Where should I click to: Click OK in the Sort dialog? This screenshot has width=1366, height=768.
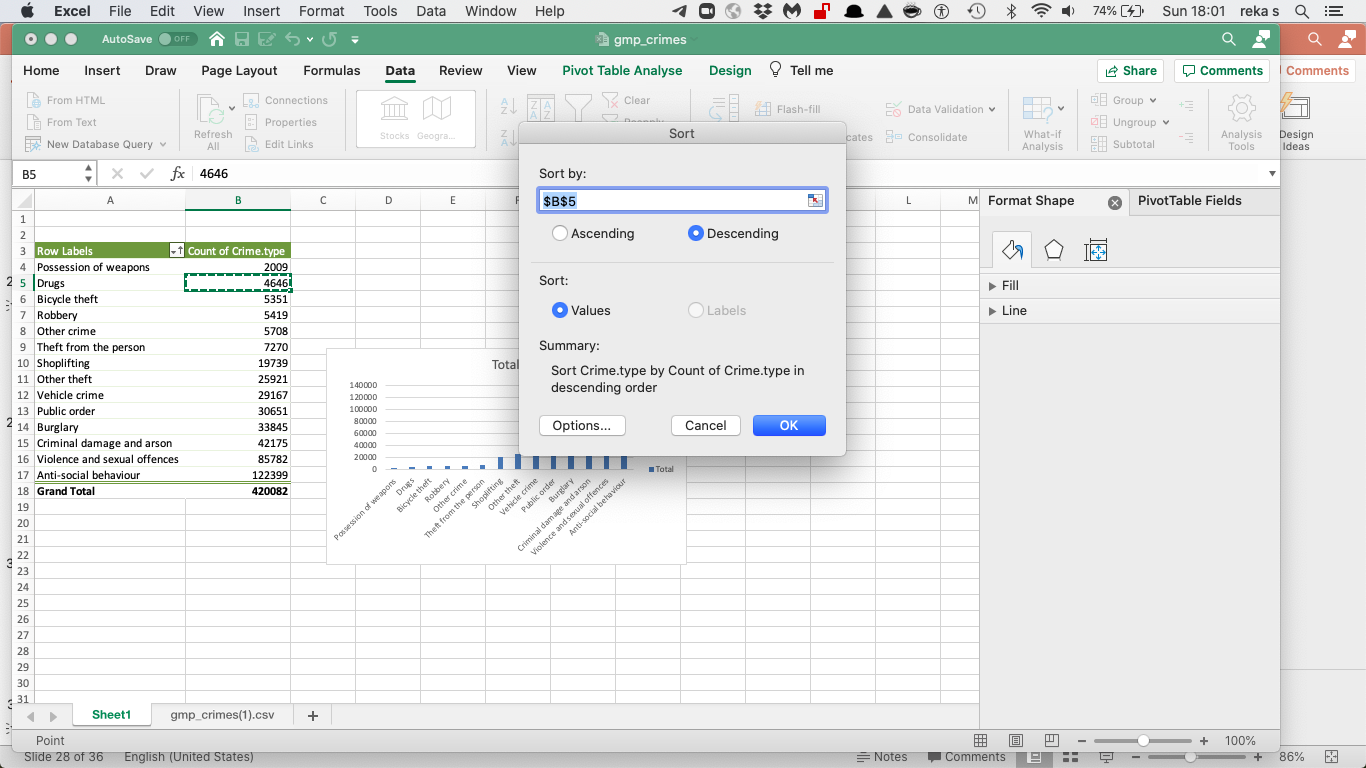[789, 425]
